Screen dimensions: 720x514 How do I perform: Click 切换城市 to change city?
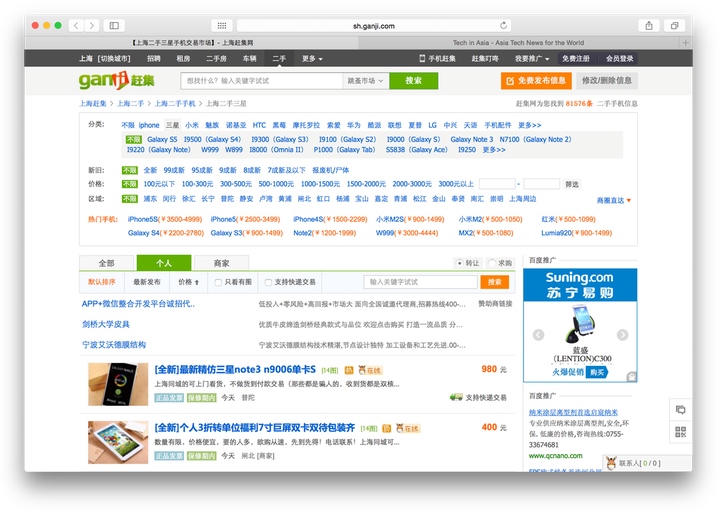point(115,59)
